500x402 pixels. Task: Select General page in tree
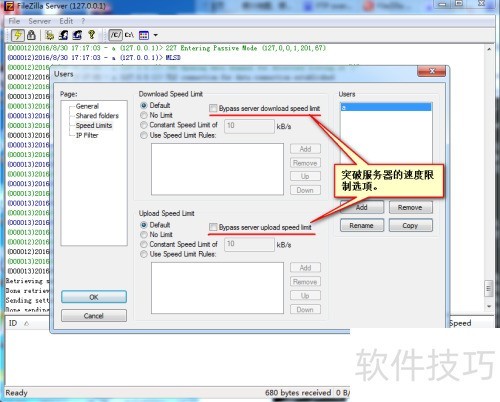(87, 106)
